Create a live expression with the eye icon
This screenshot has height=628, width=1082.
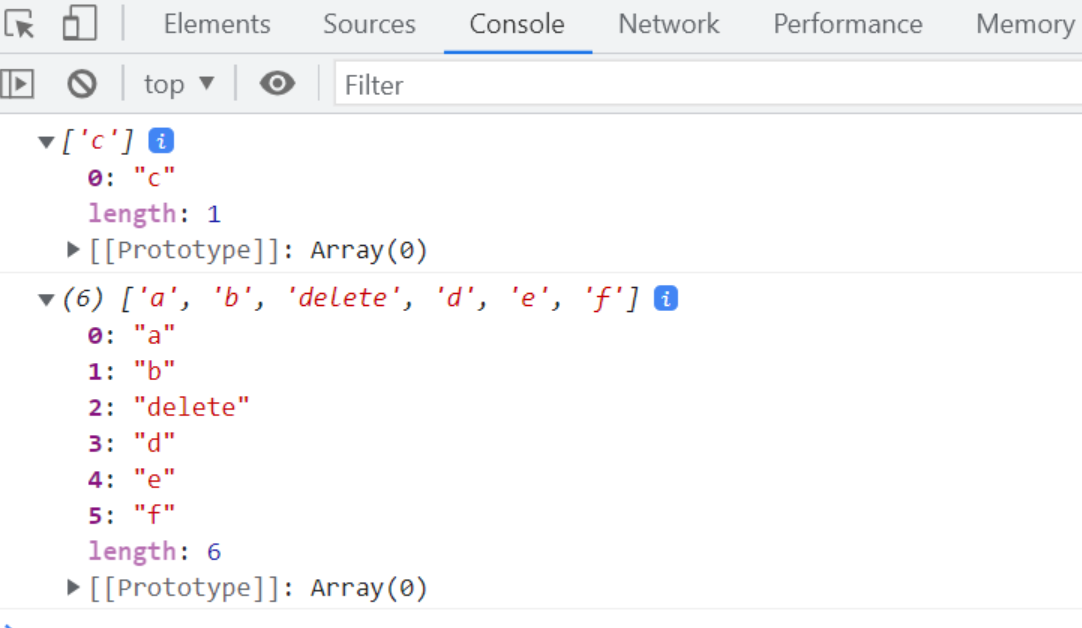point(277,84)
